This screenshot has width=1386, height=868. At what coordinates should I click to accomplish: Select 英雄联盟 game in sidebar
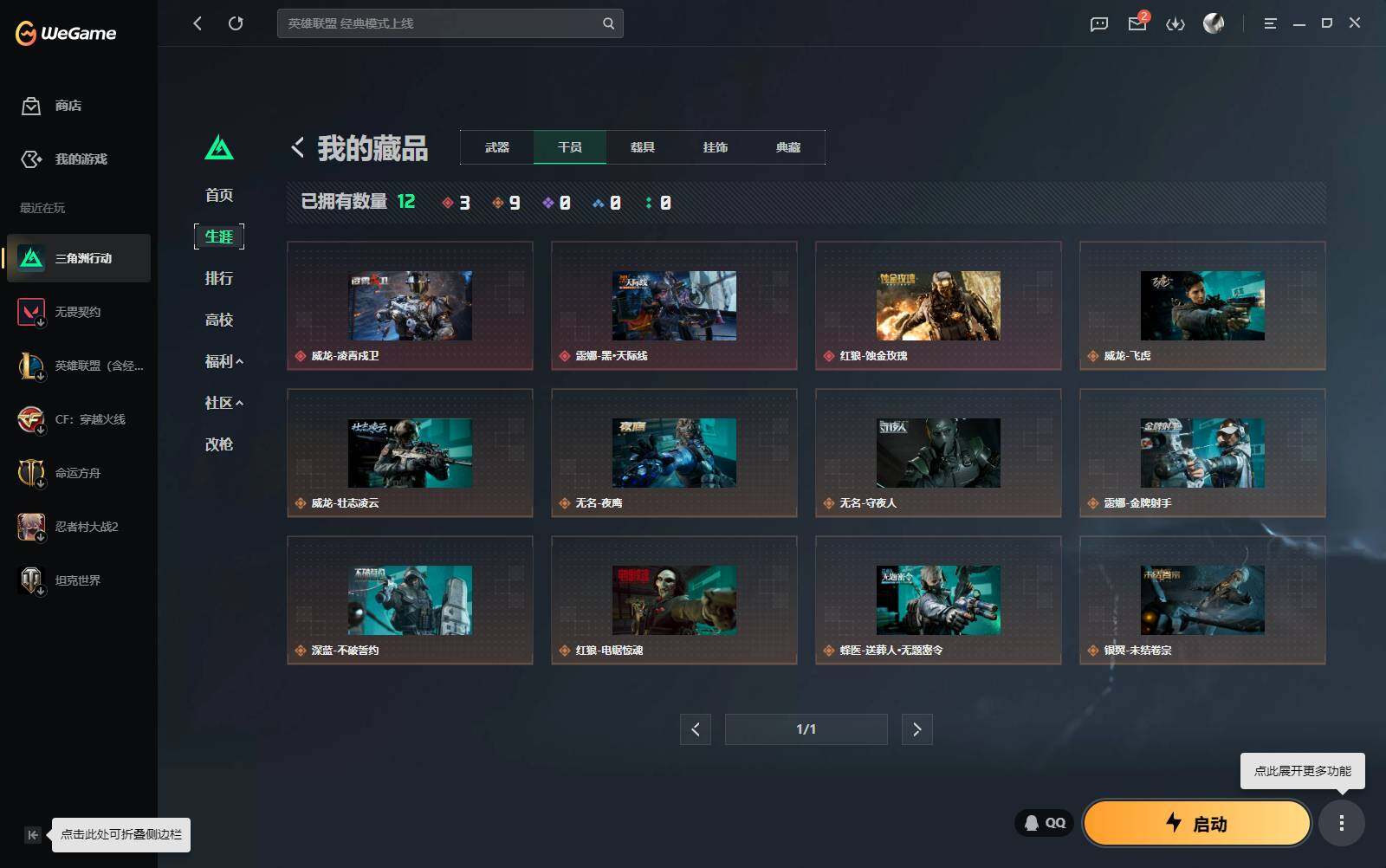pyautogui.click(x=79, y=366)
